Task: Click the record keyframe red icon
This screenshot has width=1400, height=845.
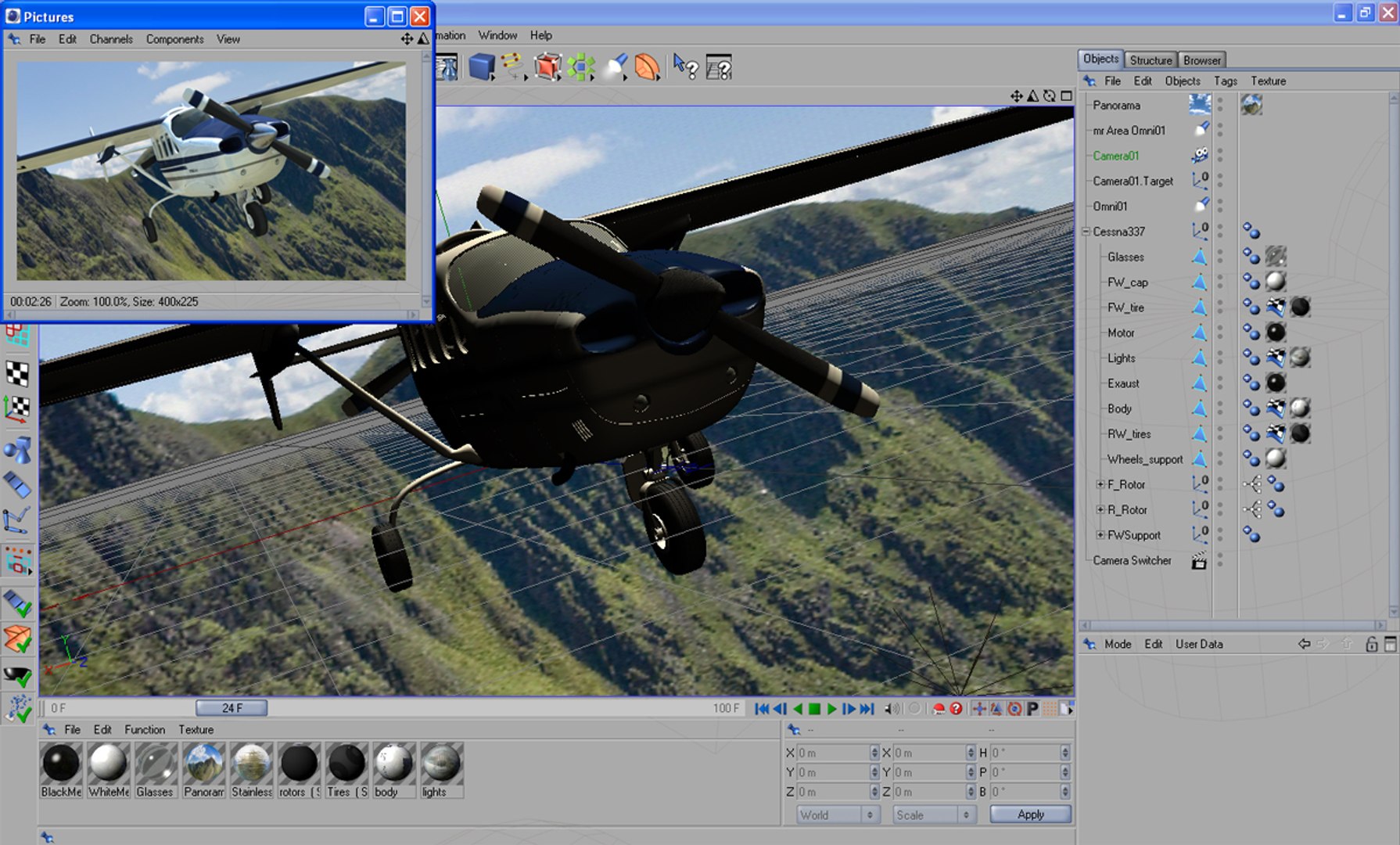Action: coord(939,709)
